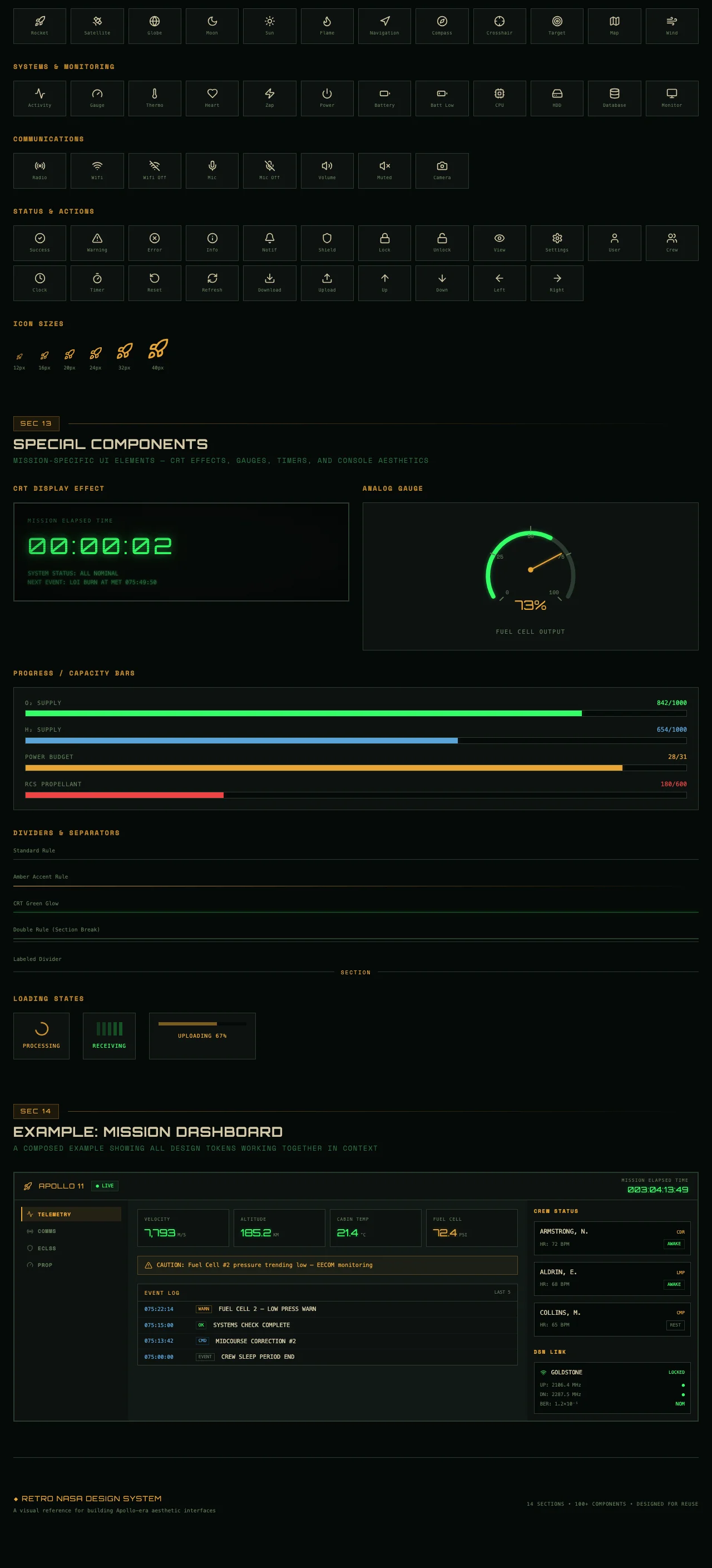Click the Altitude 185.2 telemetry card
The image size is (712, 1568).
[279, 1227]
